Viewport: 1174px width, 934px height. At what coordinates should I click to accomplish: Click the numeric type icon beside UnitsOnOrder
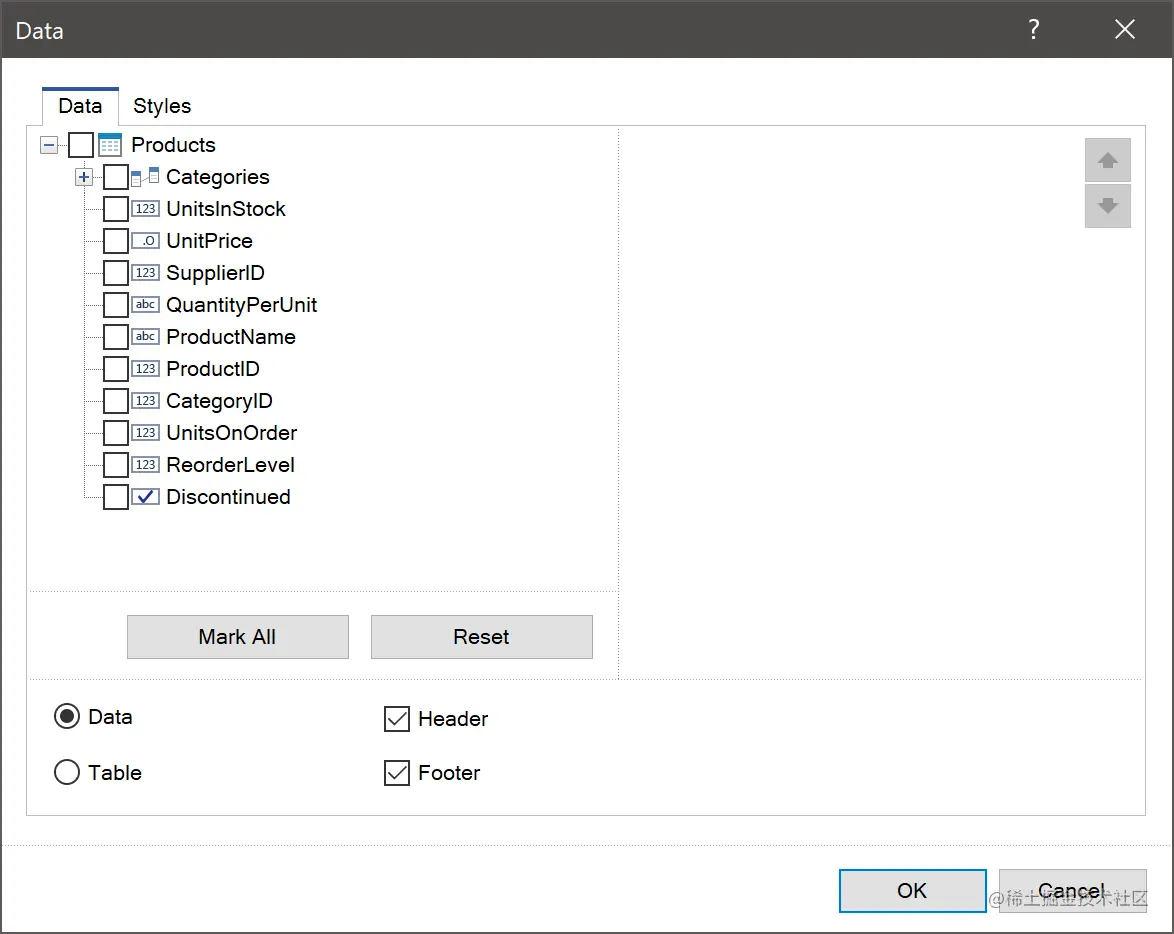(145, 433)
